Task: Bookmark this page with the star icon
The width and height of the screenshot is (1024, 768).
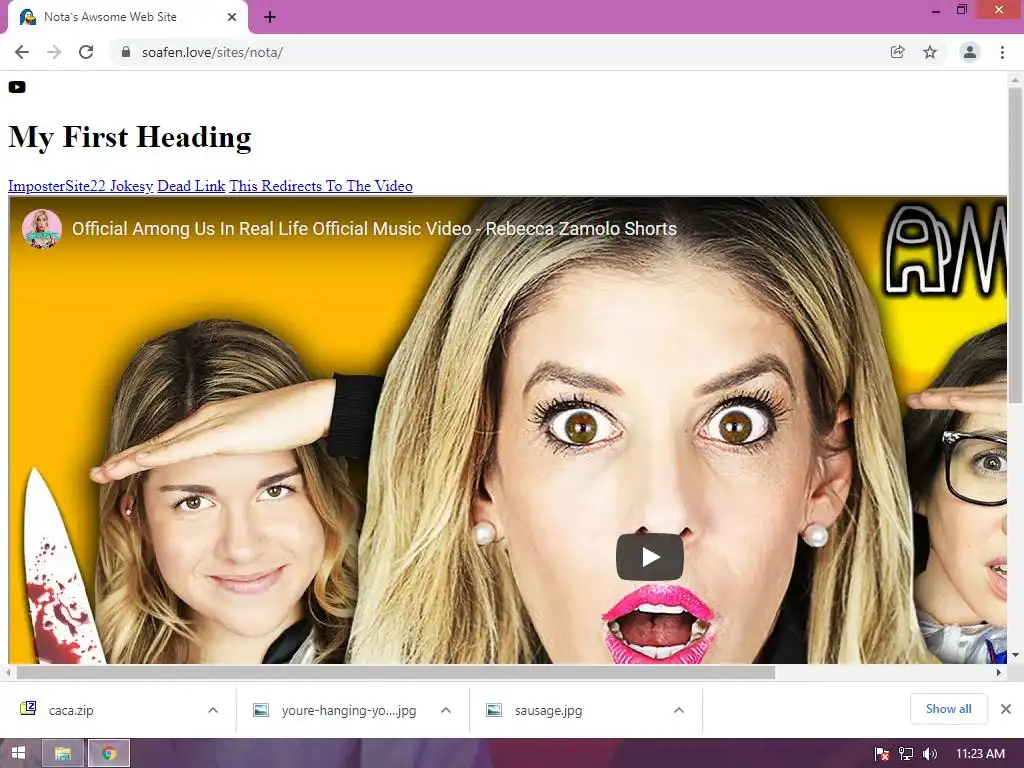Action: (x=930, y=52)
